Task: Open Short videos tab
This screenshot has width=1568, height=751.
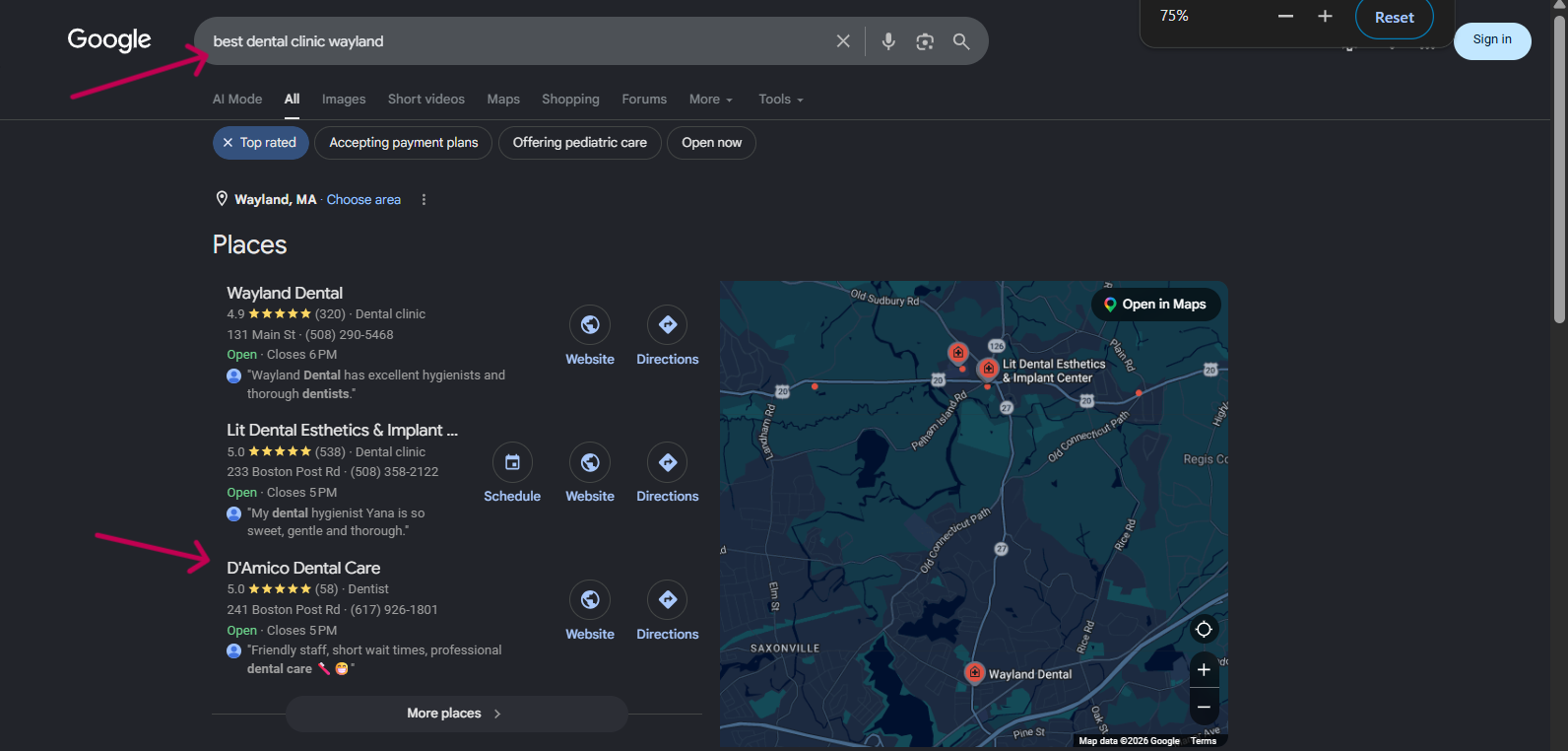Action: (426, 100)
